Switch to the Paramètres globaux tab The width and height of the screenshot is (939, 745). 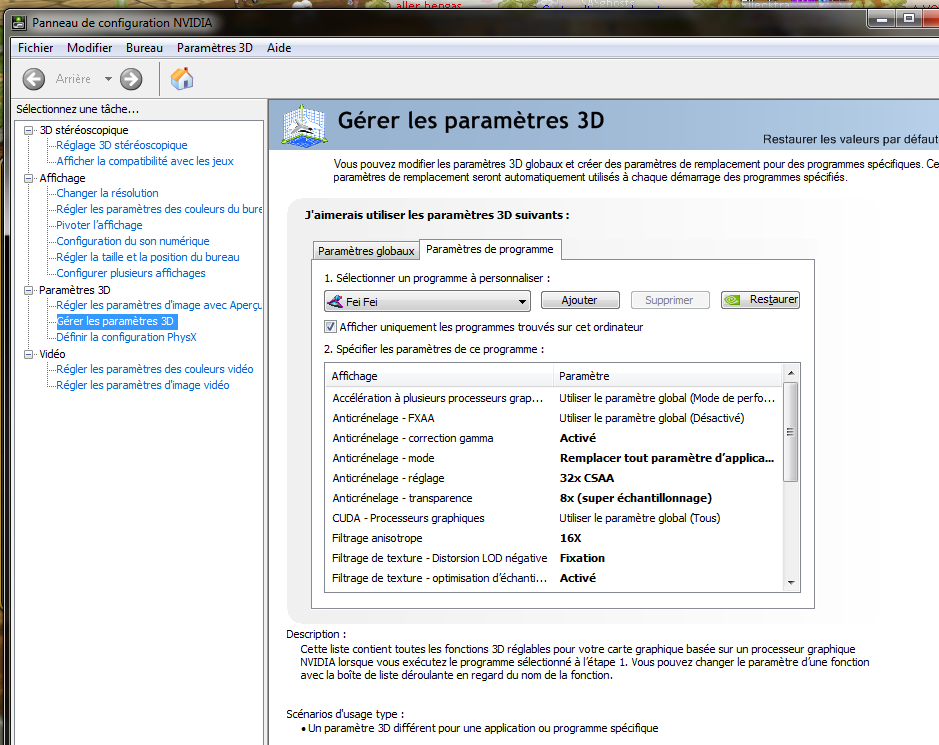point(366,251)
